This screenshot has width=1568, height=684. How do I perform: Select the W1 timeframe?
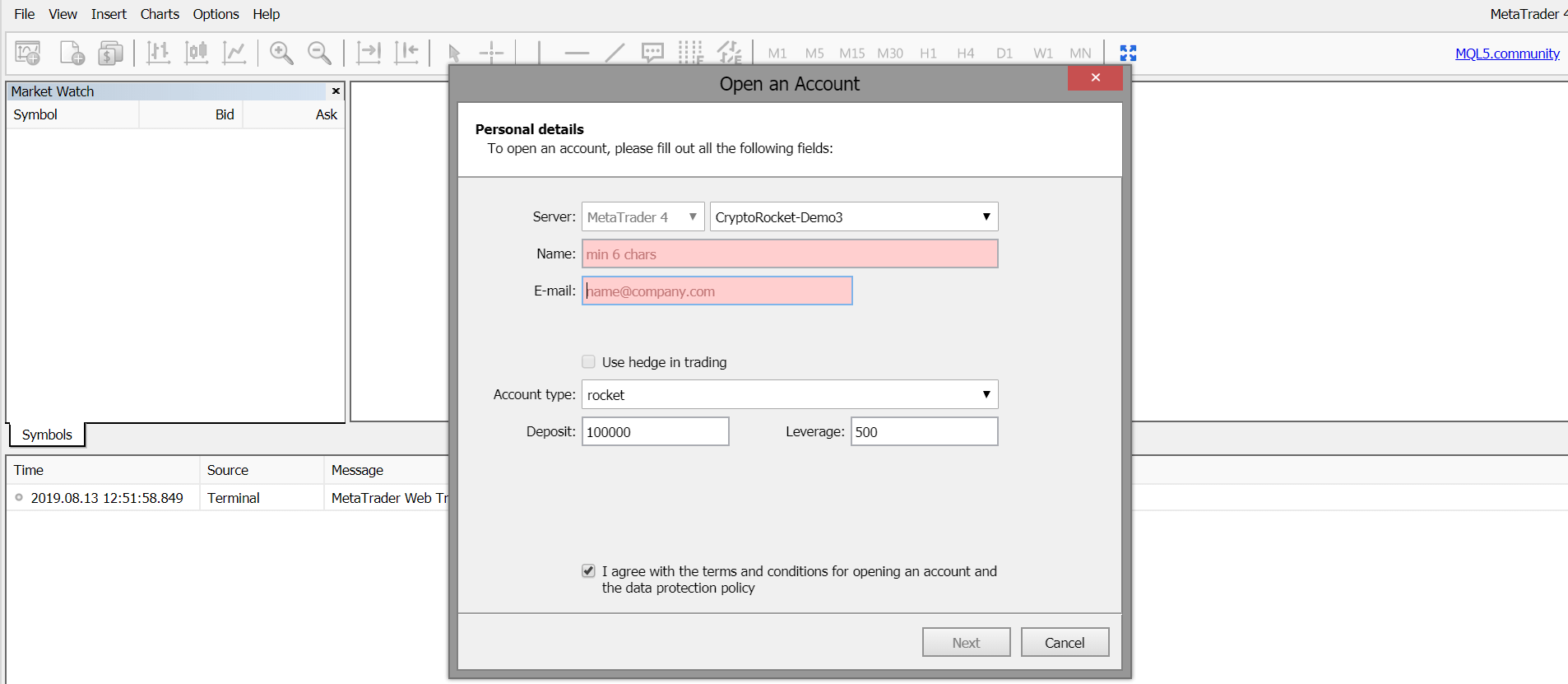point(1043,54)
